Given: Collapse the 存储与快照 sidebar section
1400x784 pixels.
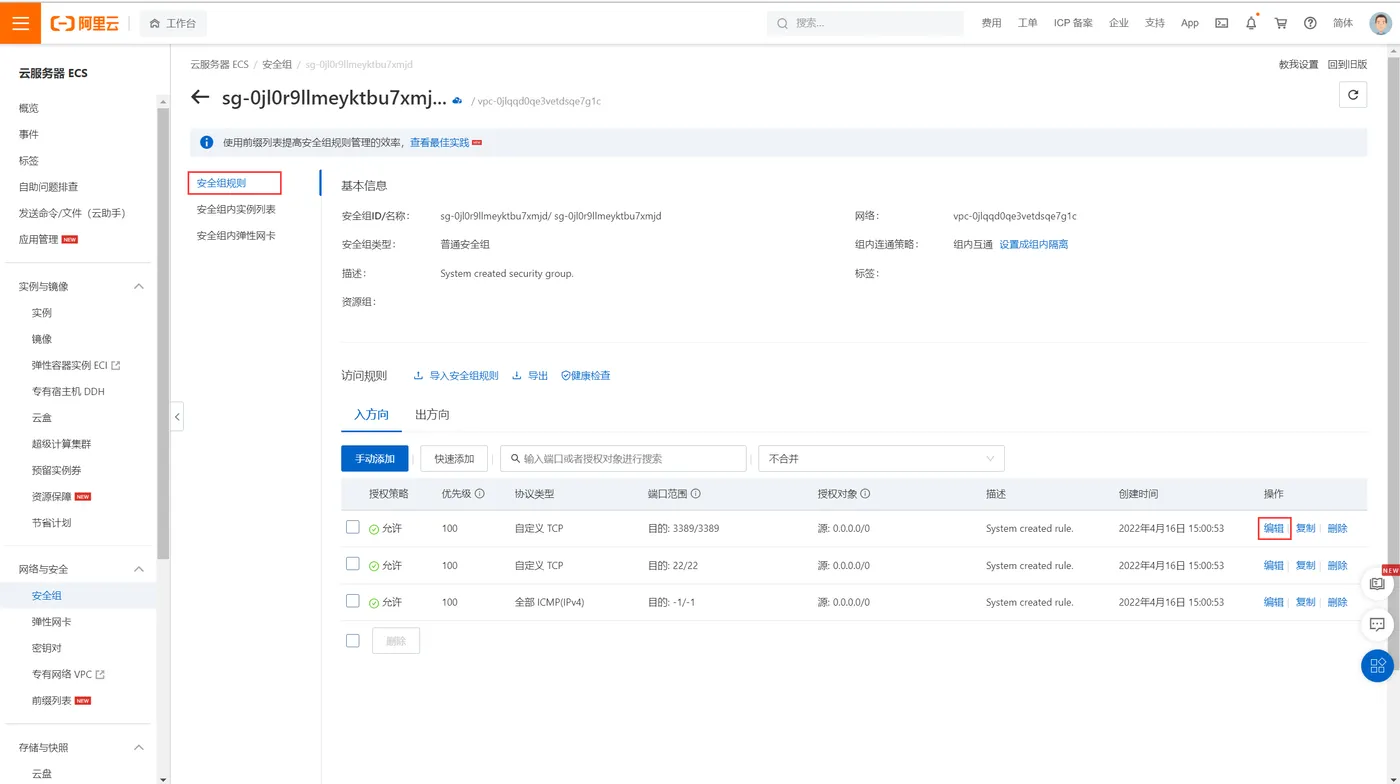Looking at the screenshot, I should pyautogui.click(x=139, y=747).
